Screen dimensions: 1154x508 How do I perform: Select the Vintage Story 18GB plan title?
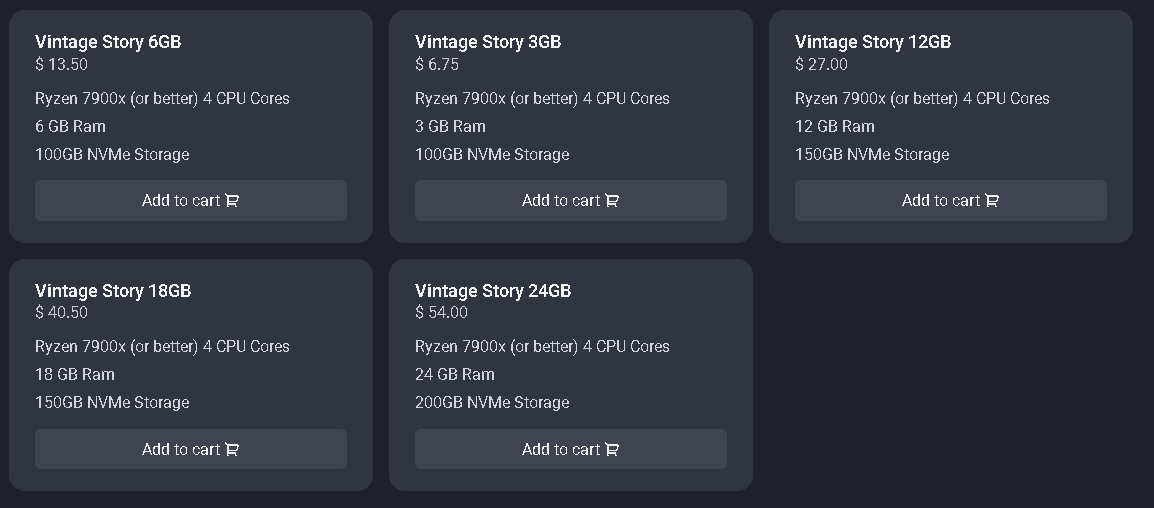click(x=113, y=291)
